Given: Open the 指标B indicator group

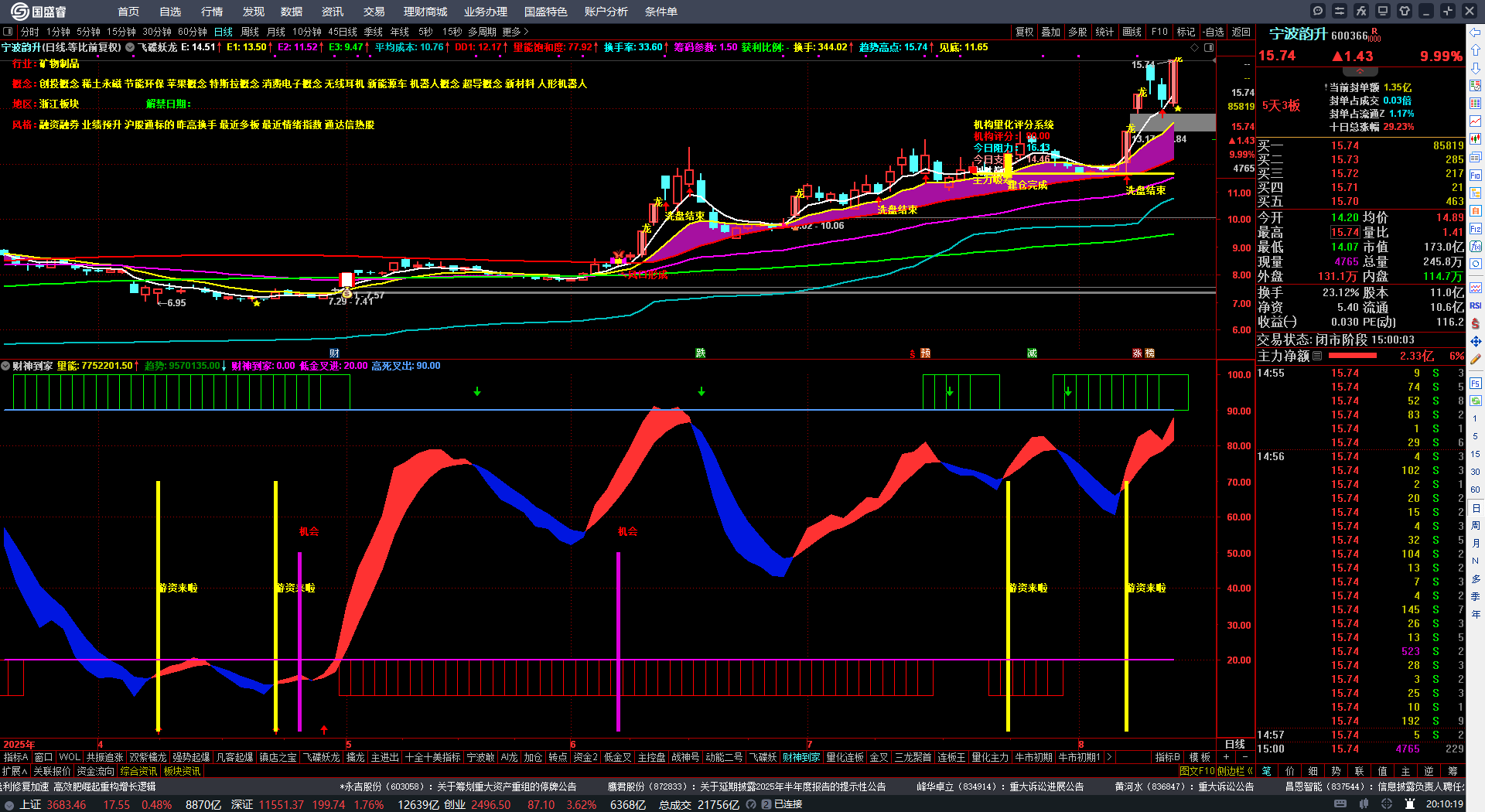Looking at the screenshot, I should point(1168,757).
